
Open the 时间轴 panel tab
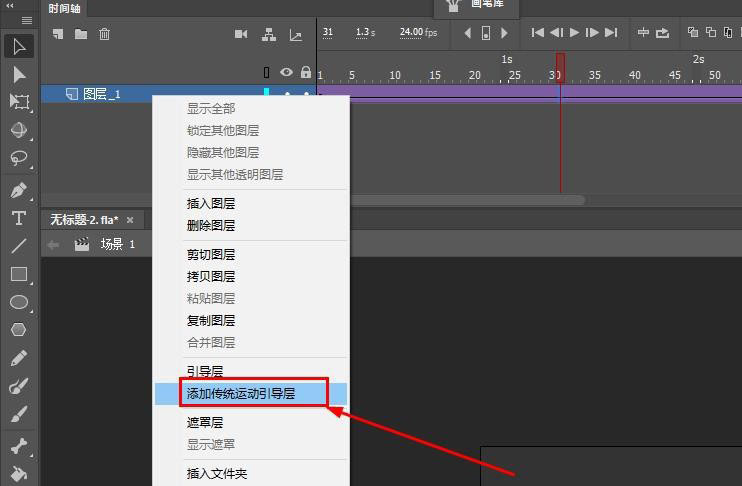coord(64,9)
